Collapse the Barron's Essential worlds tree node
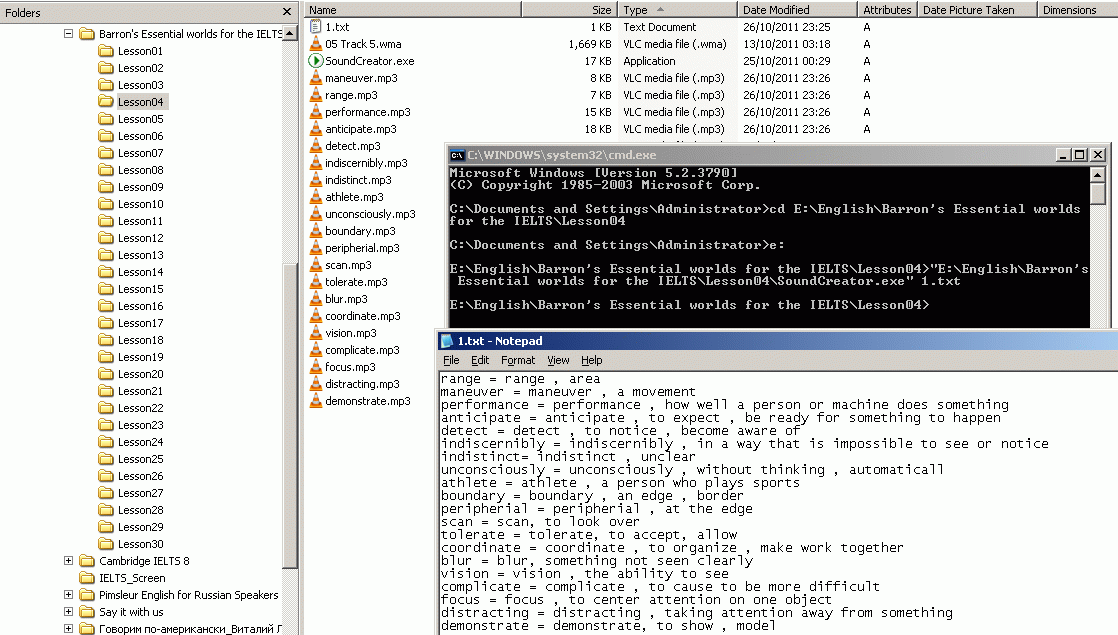Viewport: 1118px width, 635px height. click(x=68, y=33)
